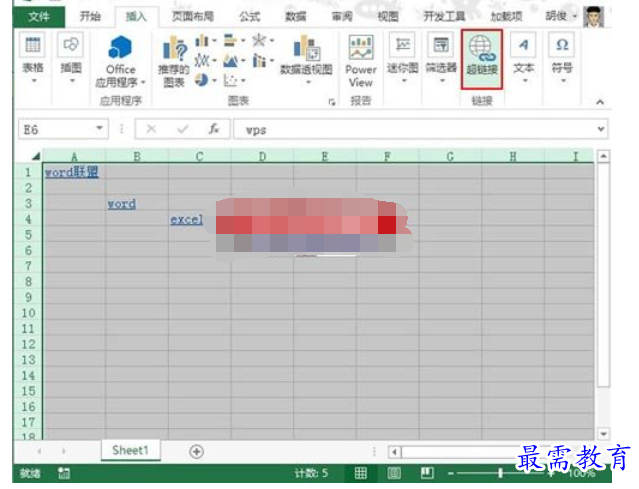The width and height of the screenshot is (639, 489).
Task: Open 数据透视图 dropdown arrow
Action: tap(308, 82)
